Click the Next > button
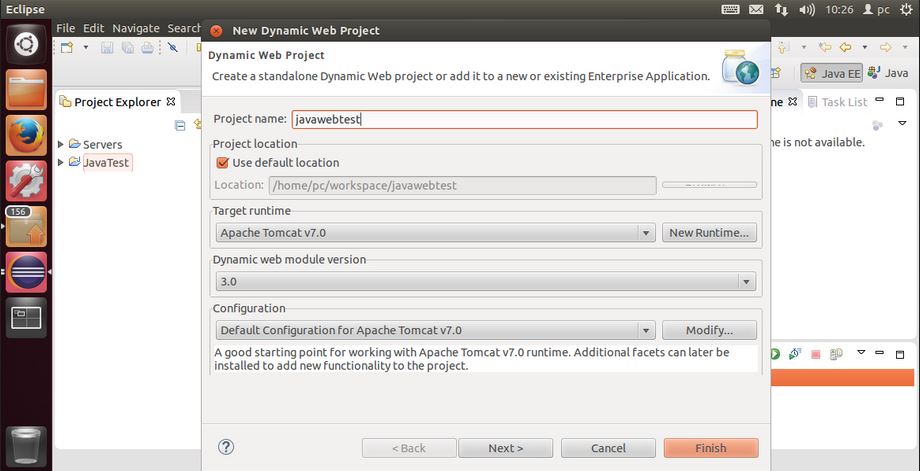 [x=506, y=448]
